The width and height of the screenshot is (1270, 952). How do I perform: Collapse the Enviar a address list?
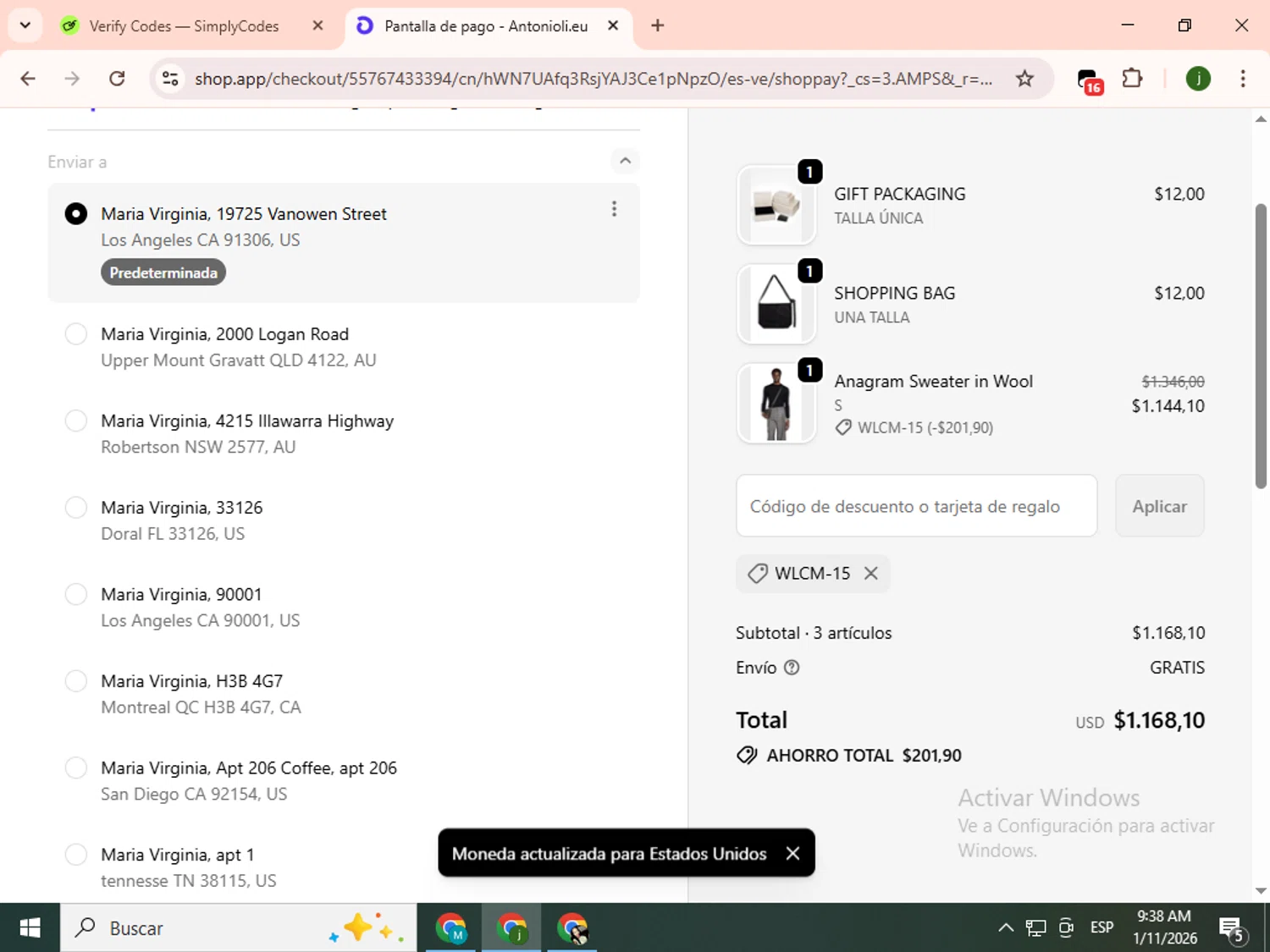[x=625, y=161]
